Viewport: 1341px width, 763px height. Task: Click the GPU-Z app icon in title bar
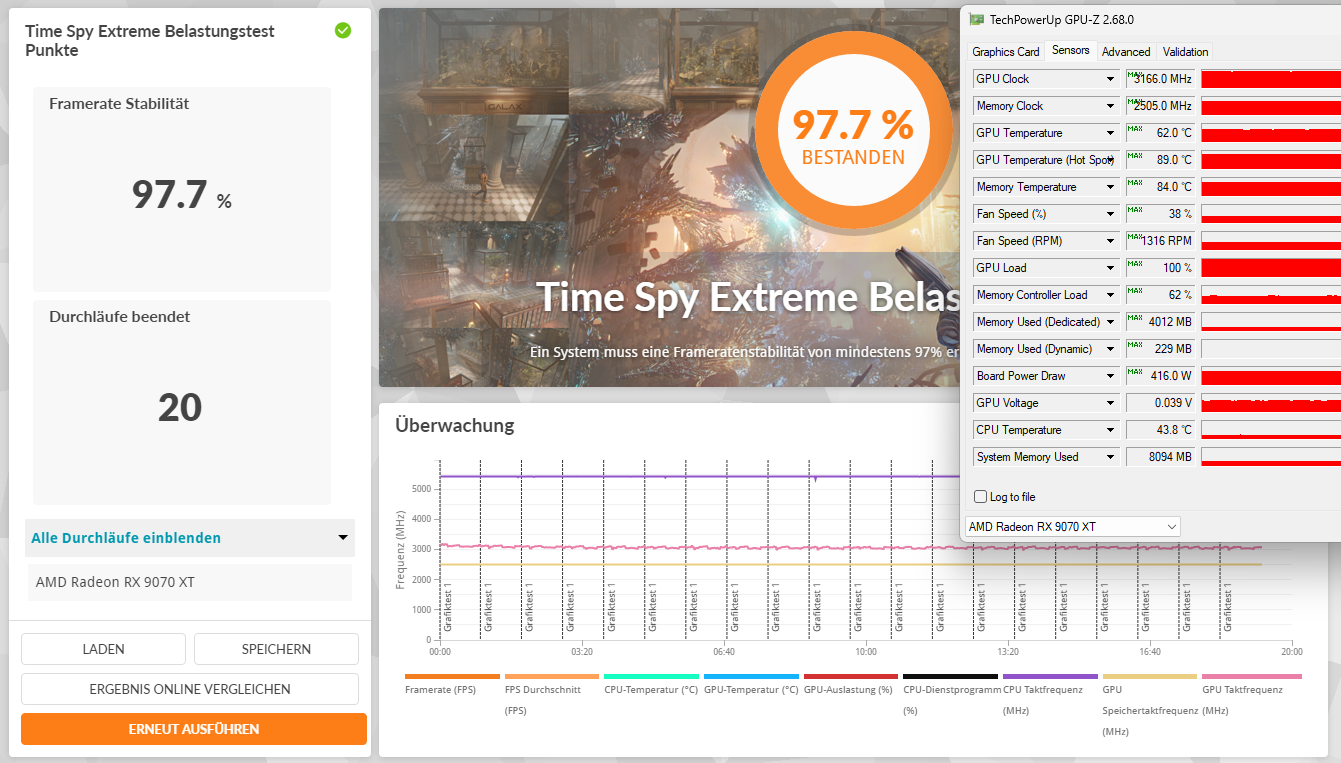click(976, 19)
